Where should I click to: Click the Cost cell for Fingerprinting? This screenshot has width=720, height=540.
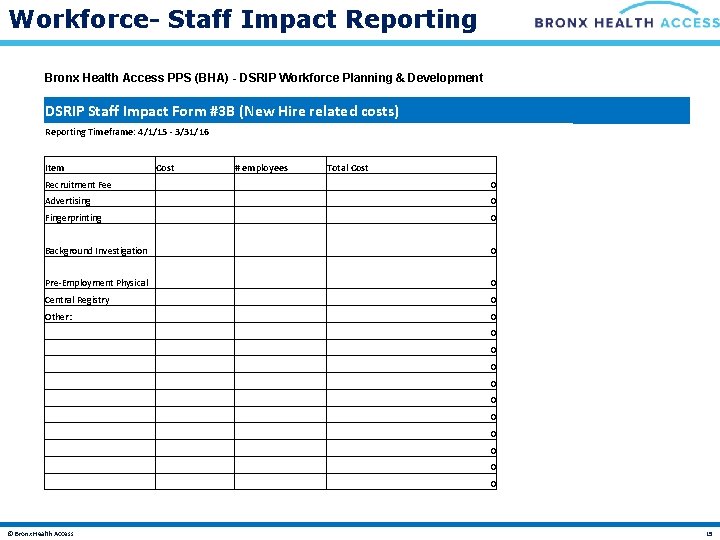(x=195, y=215)
